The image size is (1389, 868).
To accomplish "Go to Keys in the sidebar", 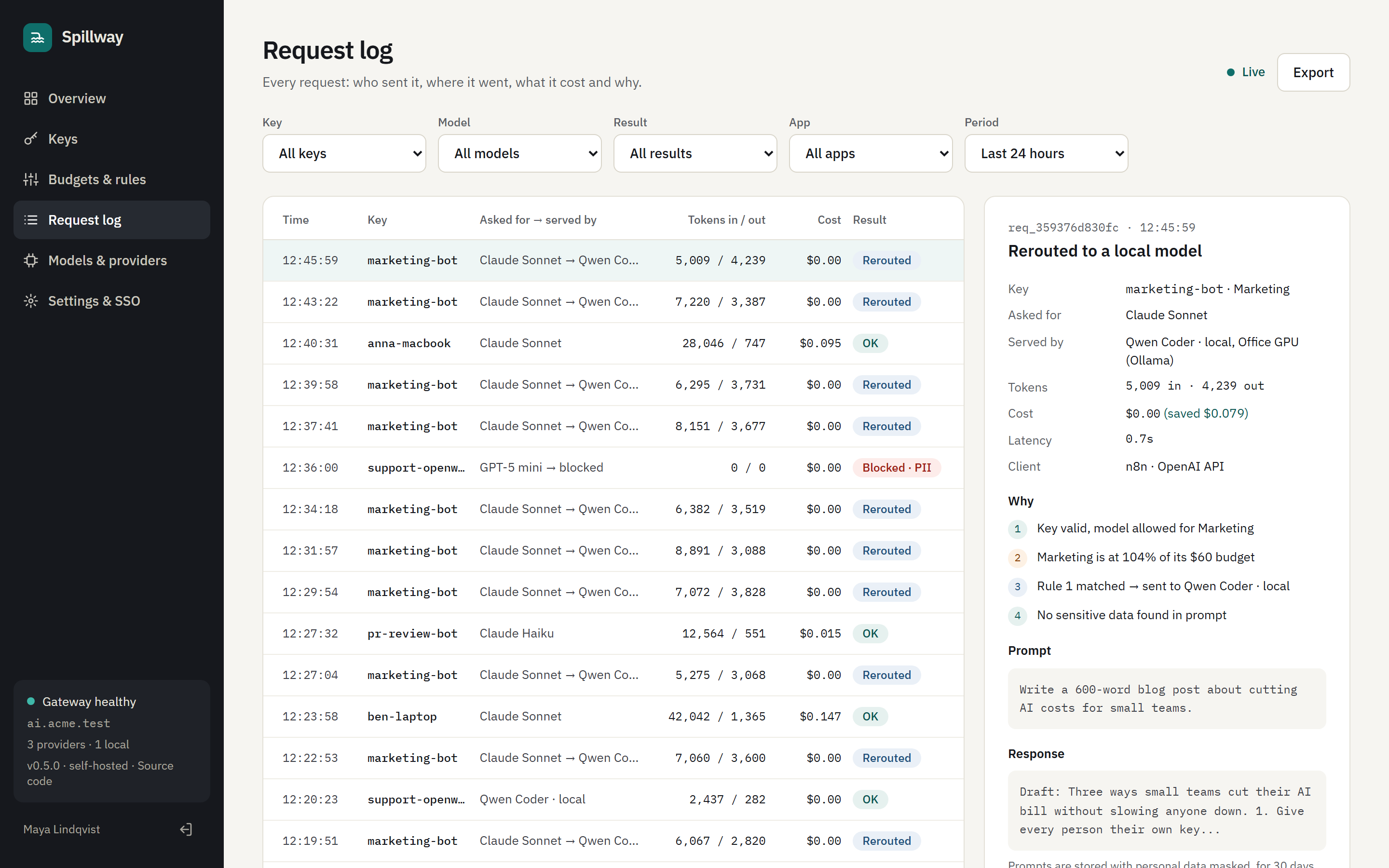I will point(112,139).
